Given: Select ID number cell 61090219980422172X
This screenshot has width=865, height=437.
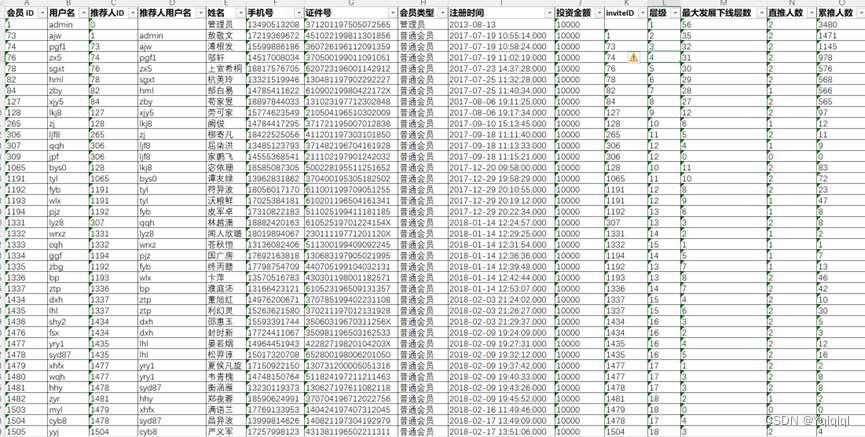Looking at the screenshot, I should click(351, 90).
